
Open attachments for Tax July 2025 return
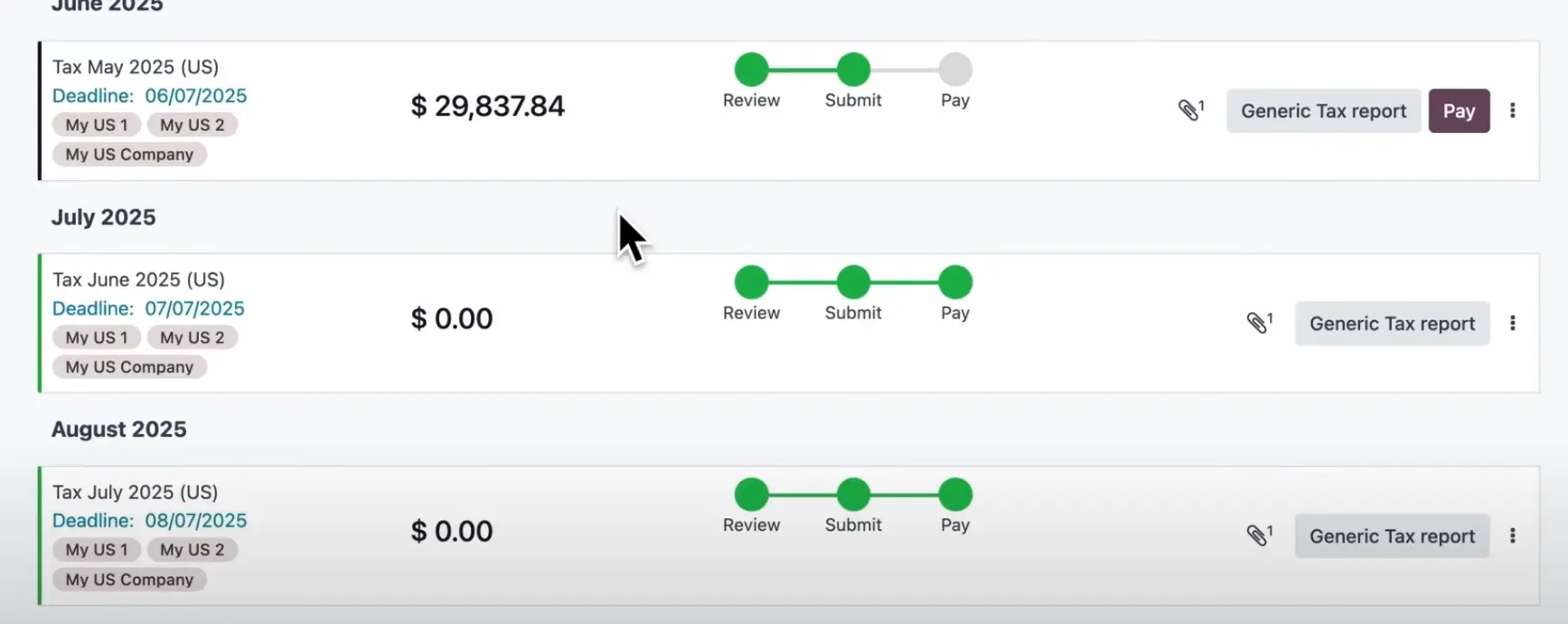(1259, 535)
